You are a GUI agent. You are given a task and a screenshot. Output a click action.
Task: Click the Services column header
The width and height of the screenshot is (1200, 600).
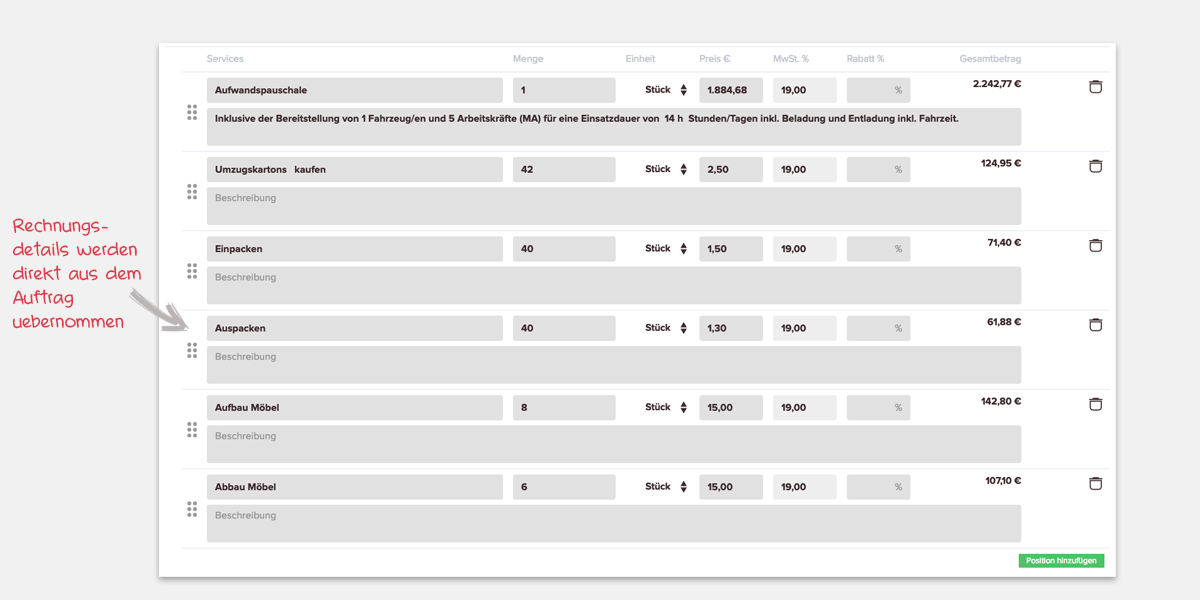click(225, 59)
